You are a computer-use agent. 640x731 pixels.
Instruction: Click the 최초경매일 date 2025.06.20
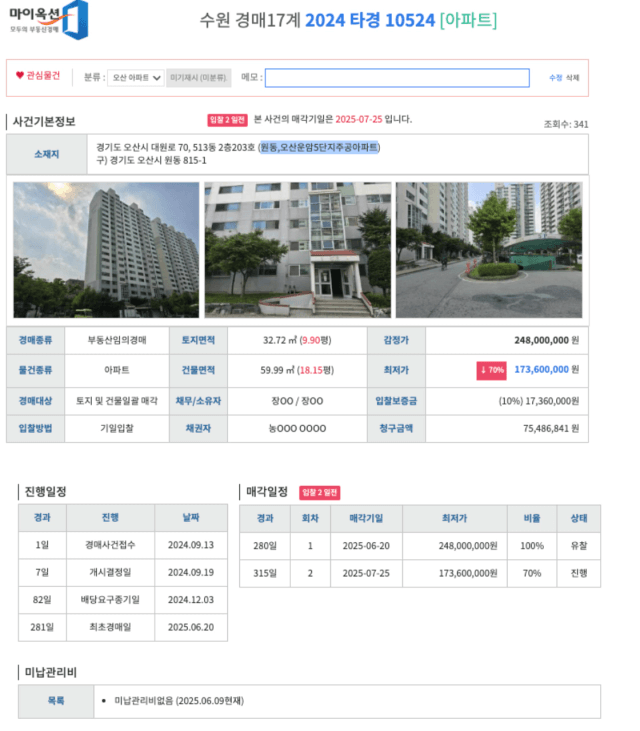tap(191, 628)
